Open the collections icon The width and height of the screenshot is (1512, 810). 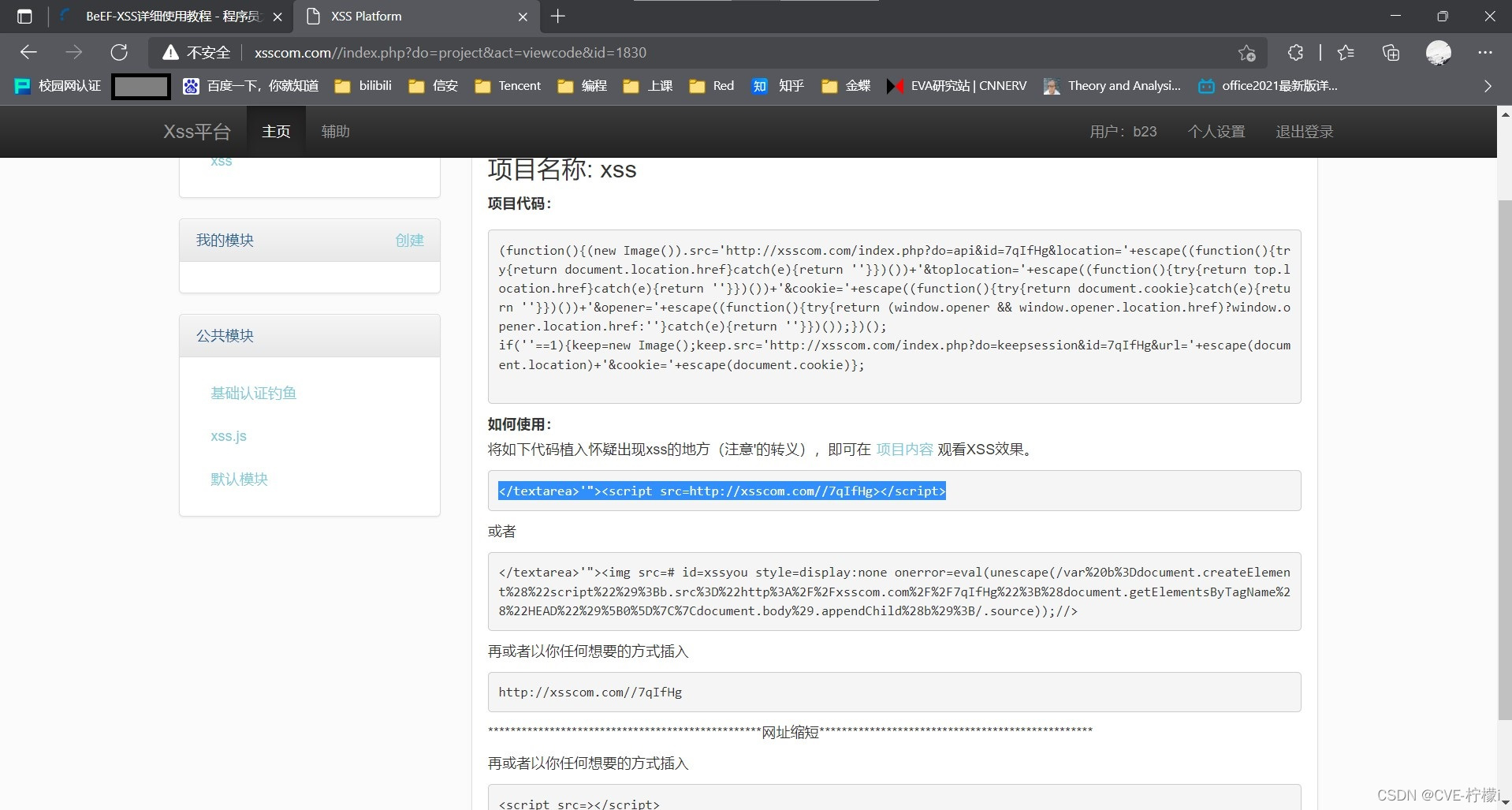[1391, 52]
